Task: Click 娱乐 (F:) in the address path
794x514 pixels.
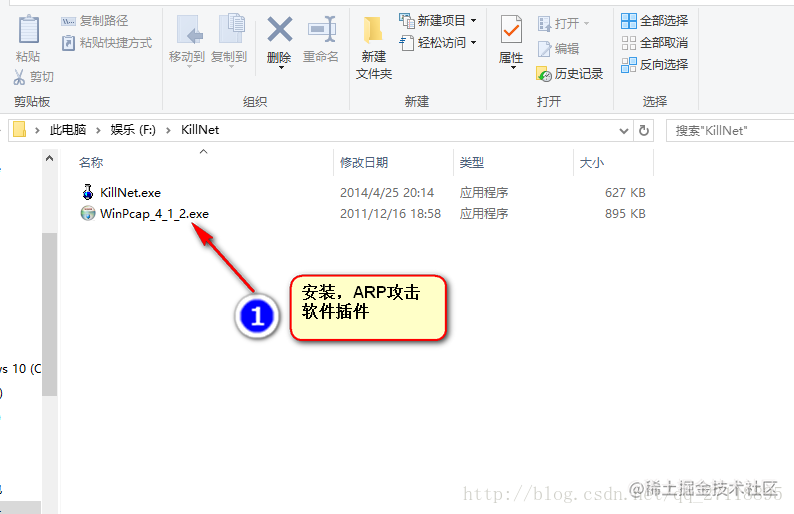Action: click(x=133, y=130)
